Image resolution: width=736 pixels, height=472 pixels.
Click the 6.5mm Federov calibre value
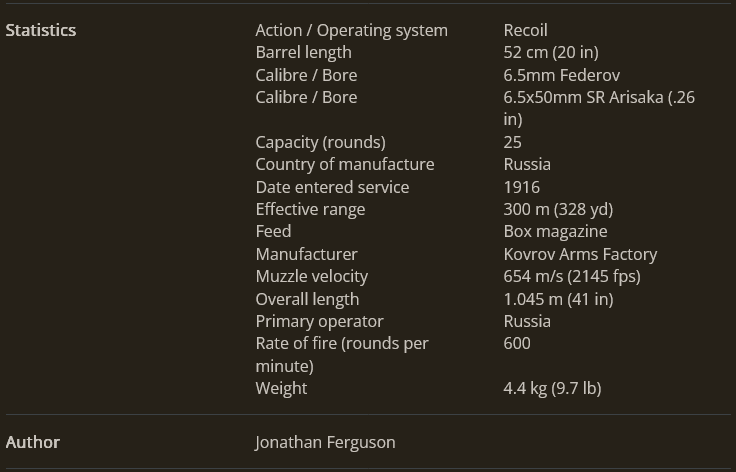(561, 76)
